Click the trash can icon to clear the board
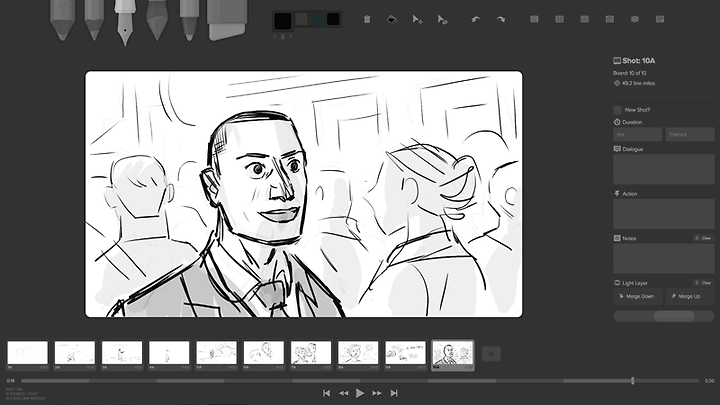This screenshot has width=720, height=405. click(x=367, y=19)
